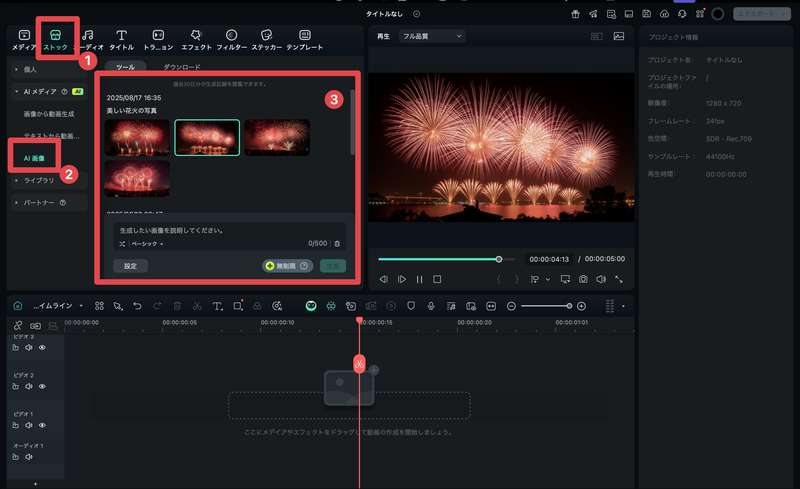Open the オーディオ audio tab
This screenshot has width=800, height=489.
90,40
